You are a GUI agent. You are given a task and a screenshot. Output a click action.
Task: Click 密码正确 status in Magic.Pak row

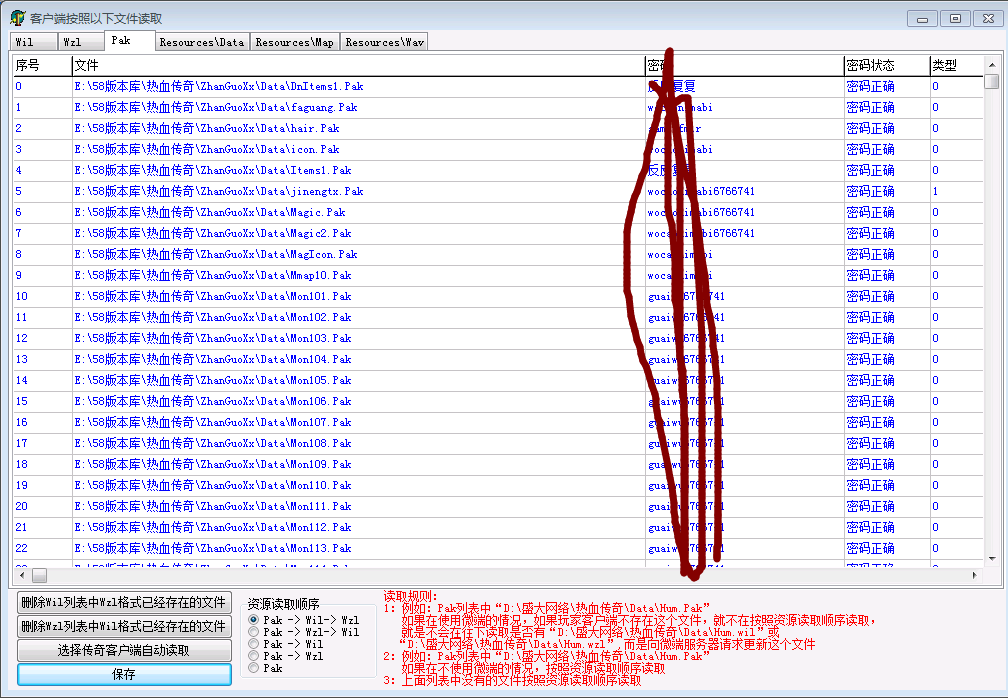click(x=870, y=212)
